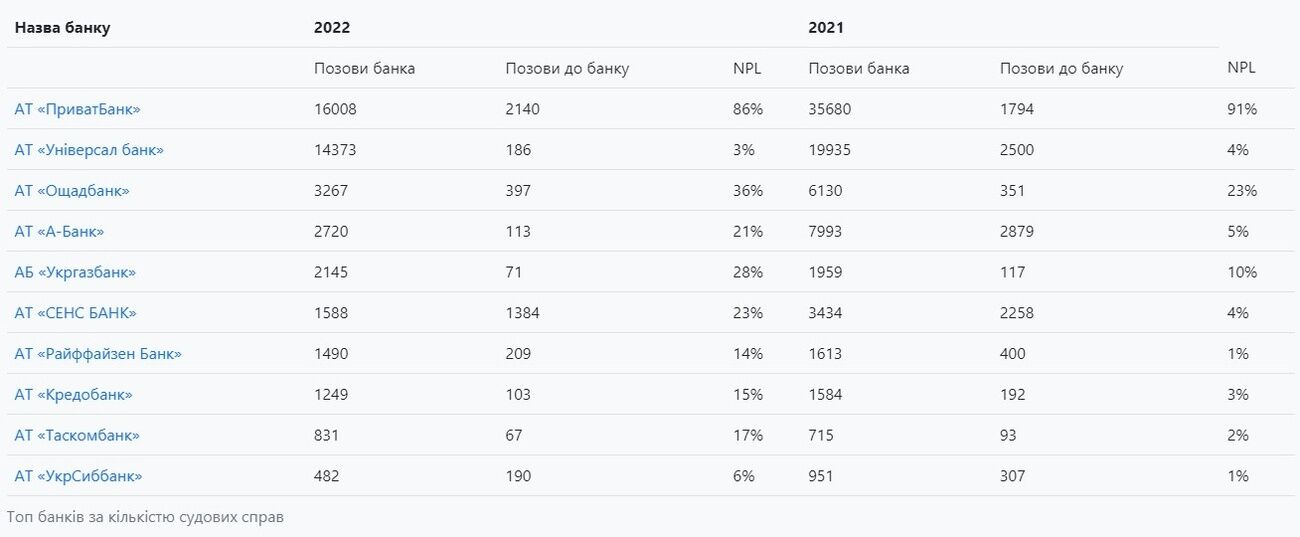Open АБ «Укргазбанк» link
Image resolution: width=1300 pixels, height=537 pixels.
point(75,272)
